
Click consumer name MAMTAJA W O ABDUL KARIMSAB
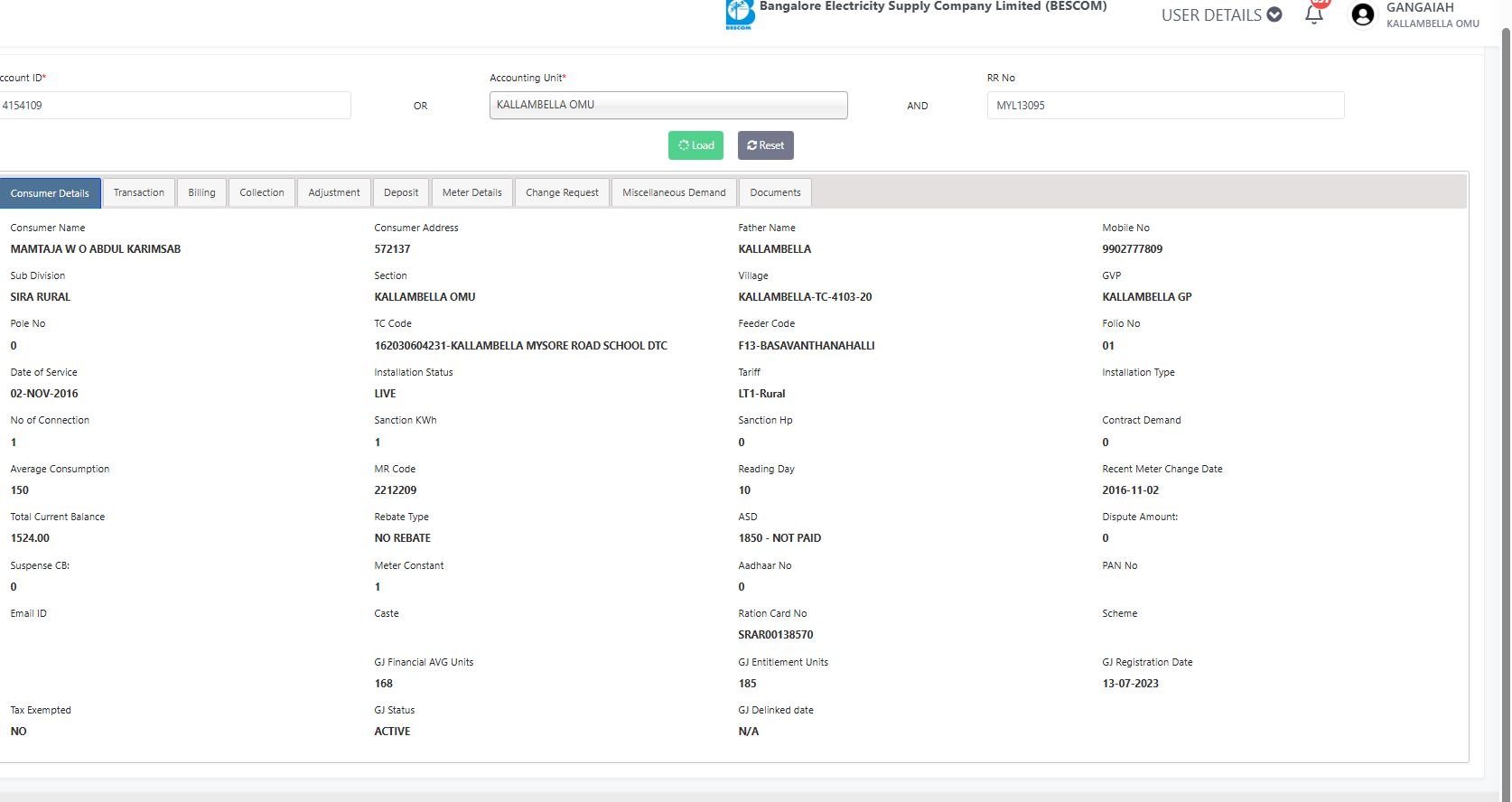96,249
